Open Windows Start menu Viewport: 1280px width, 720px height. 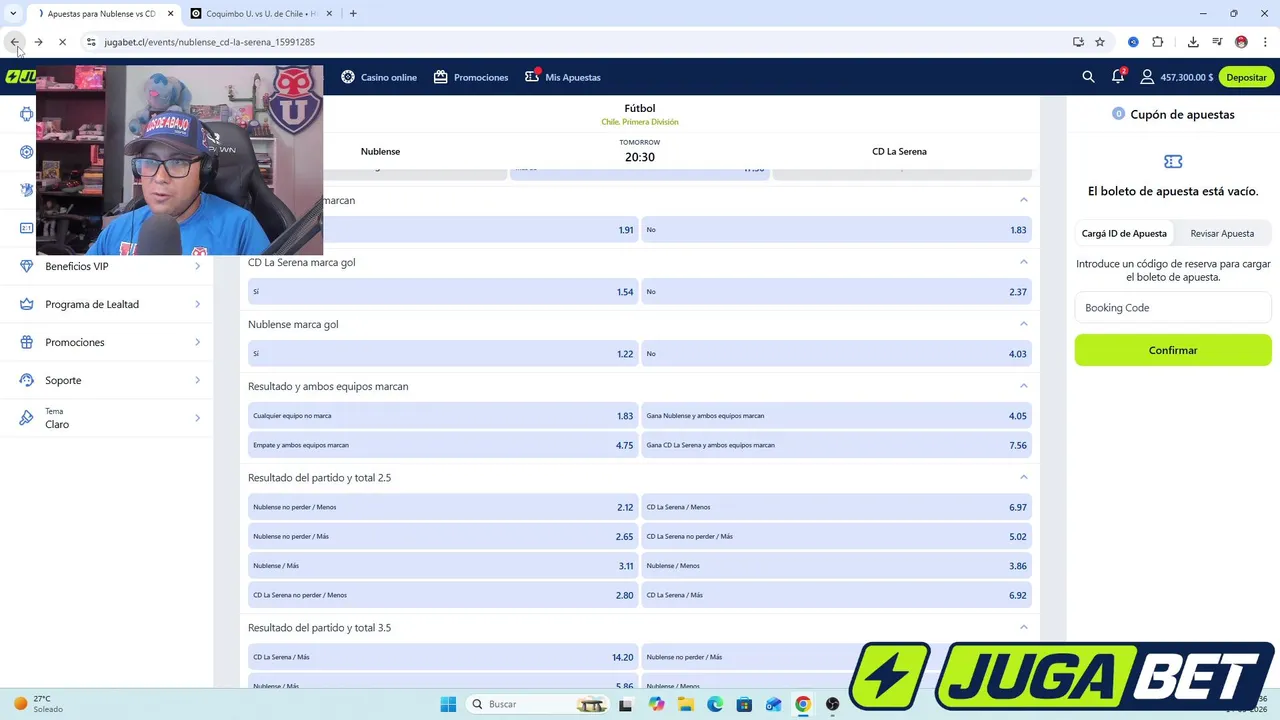[448, 704]
